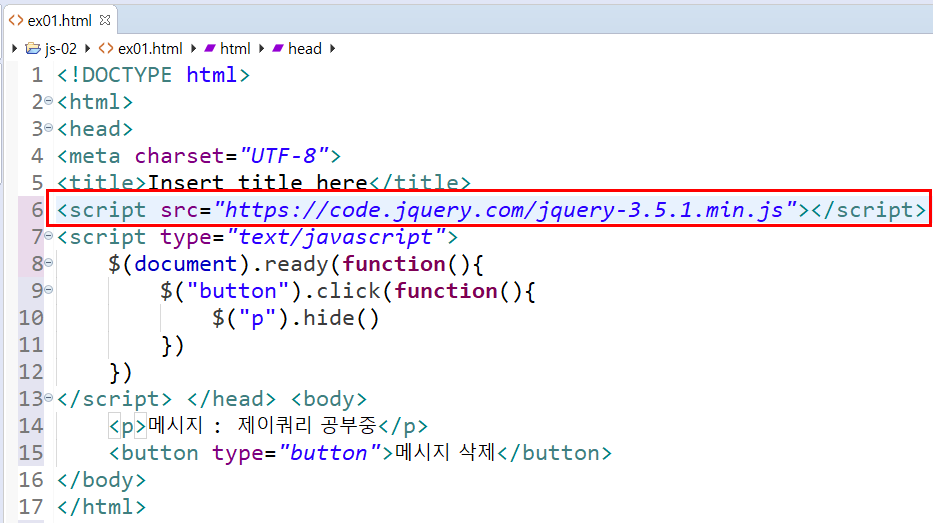The height and width of the screenshot is (523, 933).
Task: Click the "메시지 : 제이쿼리 공부중" paragraph text
Action: point(262,425)
